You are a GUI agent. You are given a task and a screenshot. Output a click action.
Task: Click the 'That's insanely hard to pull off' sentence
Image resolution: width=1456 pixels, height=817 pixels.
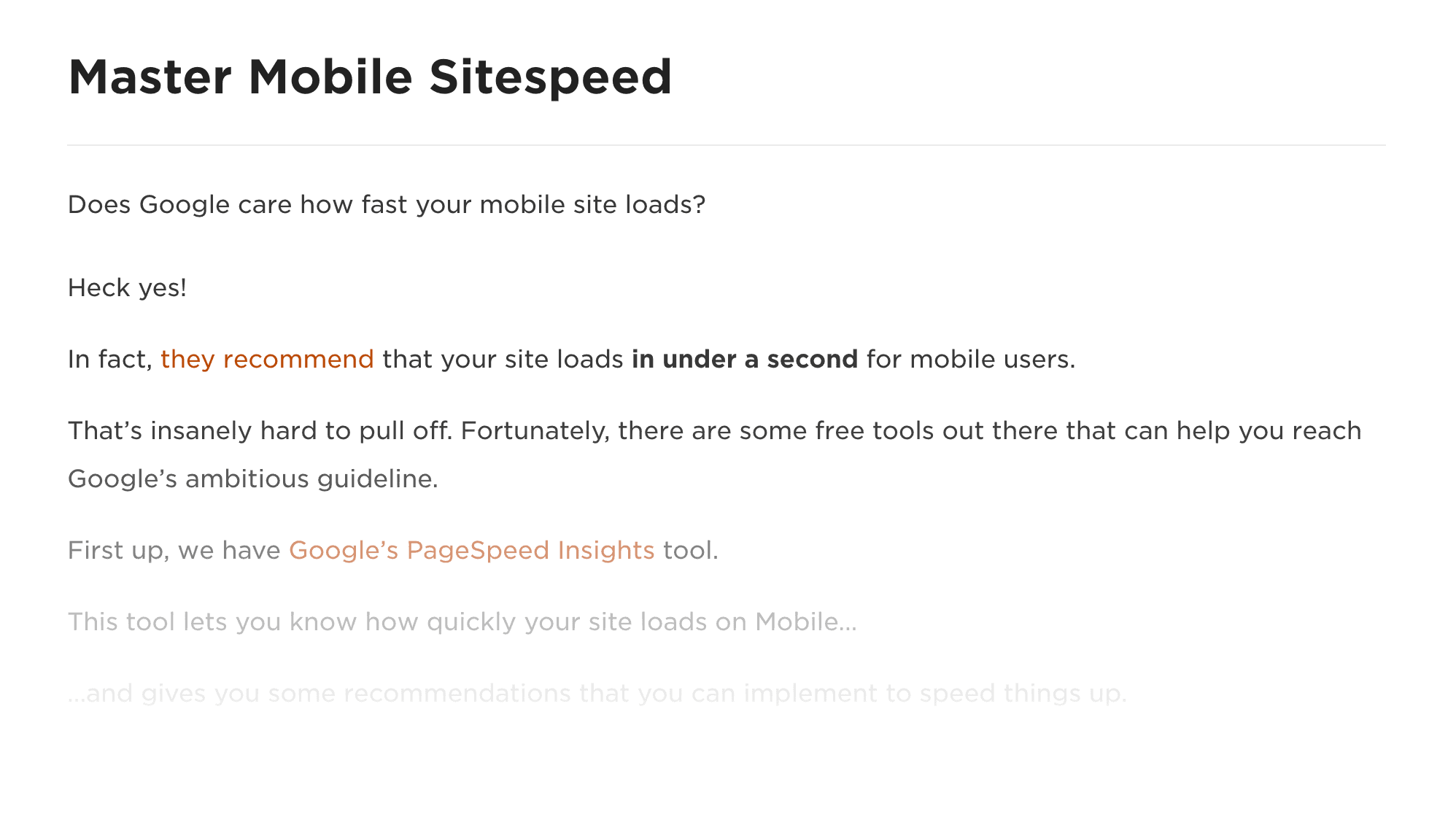pyautogui.click(x=260, y=431)
